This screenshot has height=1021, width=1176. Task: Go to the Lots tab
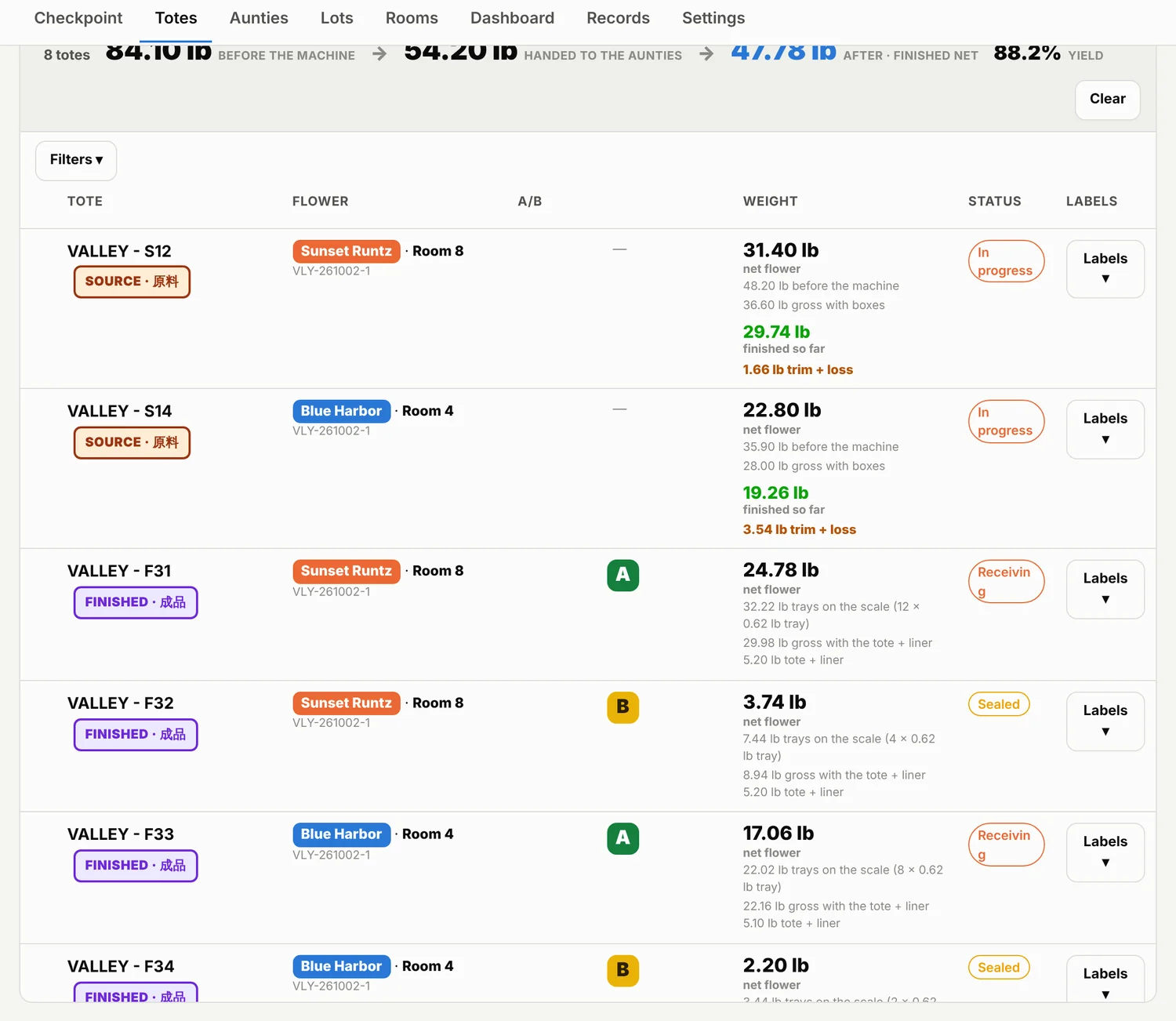click(x=336, y=18)
